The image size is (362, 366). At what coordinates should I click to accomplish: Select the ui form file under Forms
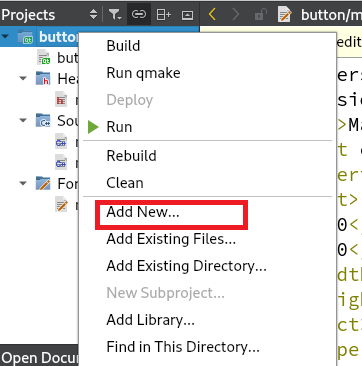[62, 204]
